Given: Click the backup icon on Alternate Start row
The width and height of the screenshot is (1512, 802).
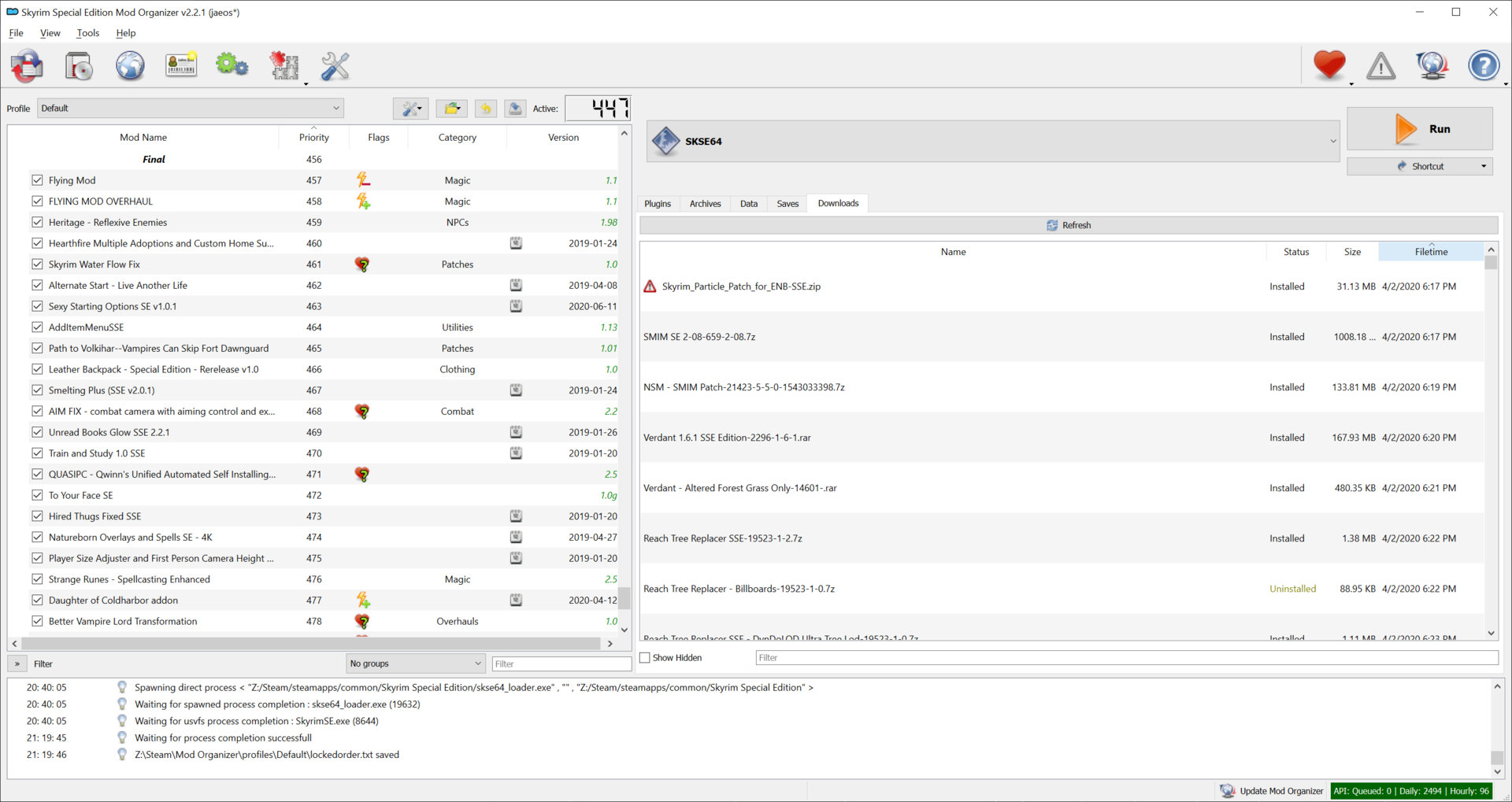Looking at the screenshot, I should pyautogui.click(x=516, y=285).
